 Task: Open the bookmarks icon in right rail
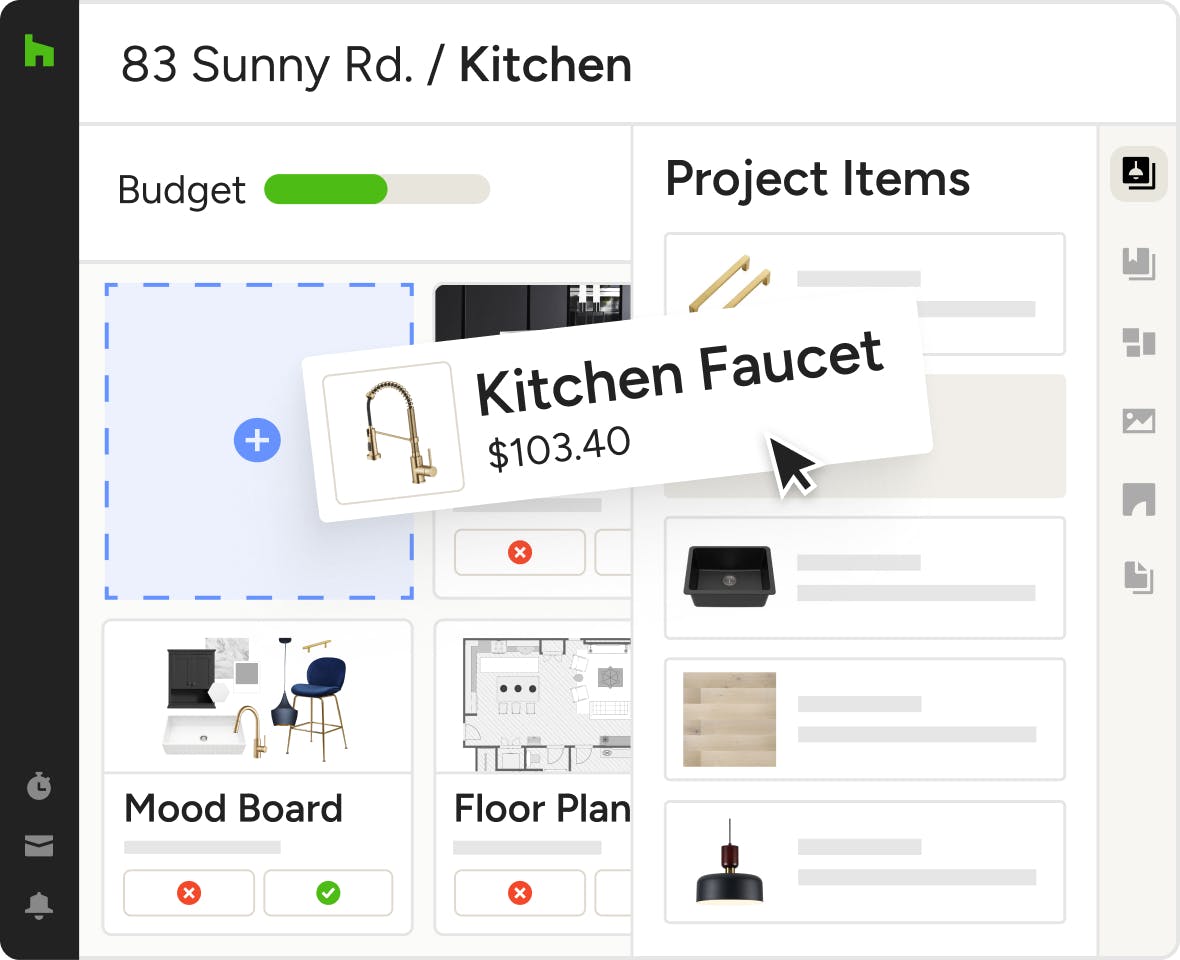[x=1139, y=264]
